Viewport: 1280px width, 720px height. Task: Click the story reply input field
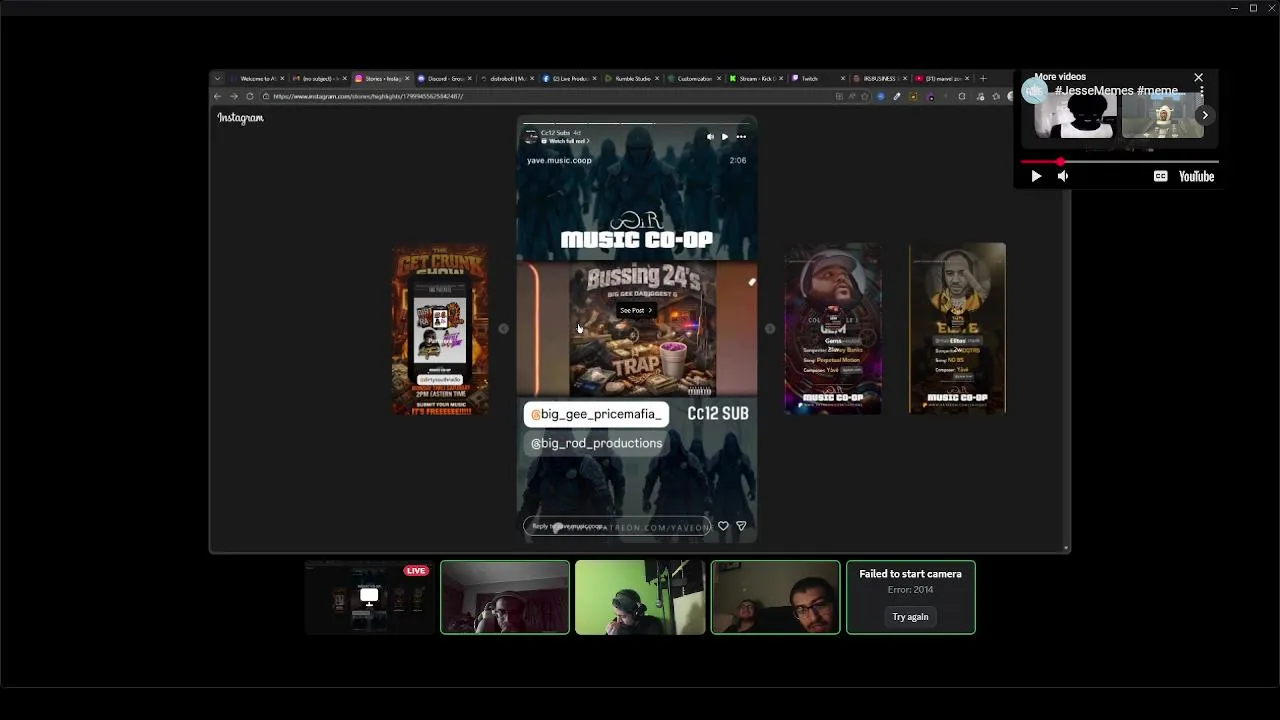tap(617, 526)
